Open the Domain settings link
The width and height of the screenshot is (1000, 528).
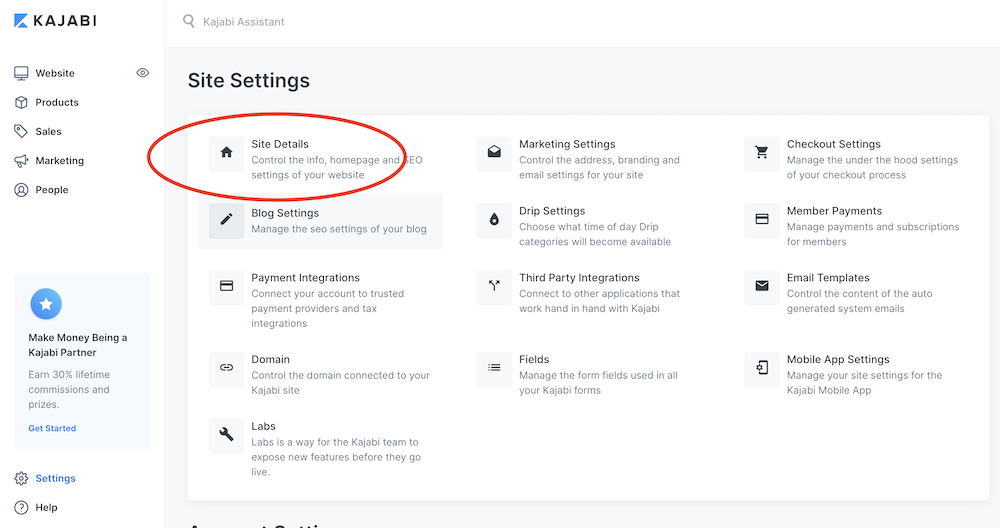pos(270,360)
